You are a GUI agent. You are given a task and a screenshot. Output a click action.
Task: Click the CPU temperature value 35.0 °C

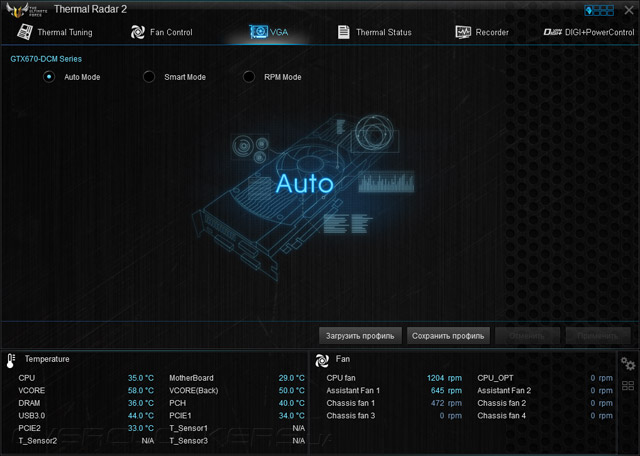[141, 378]
